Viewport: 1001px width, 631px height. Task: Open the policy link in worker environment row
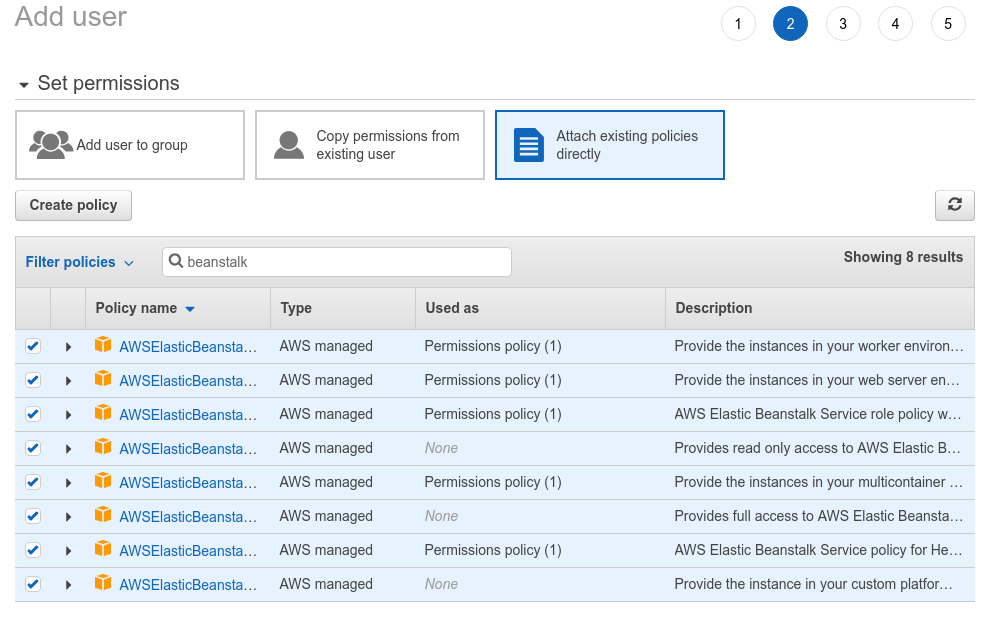188,347
